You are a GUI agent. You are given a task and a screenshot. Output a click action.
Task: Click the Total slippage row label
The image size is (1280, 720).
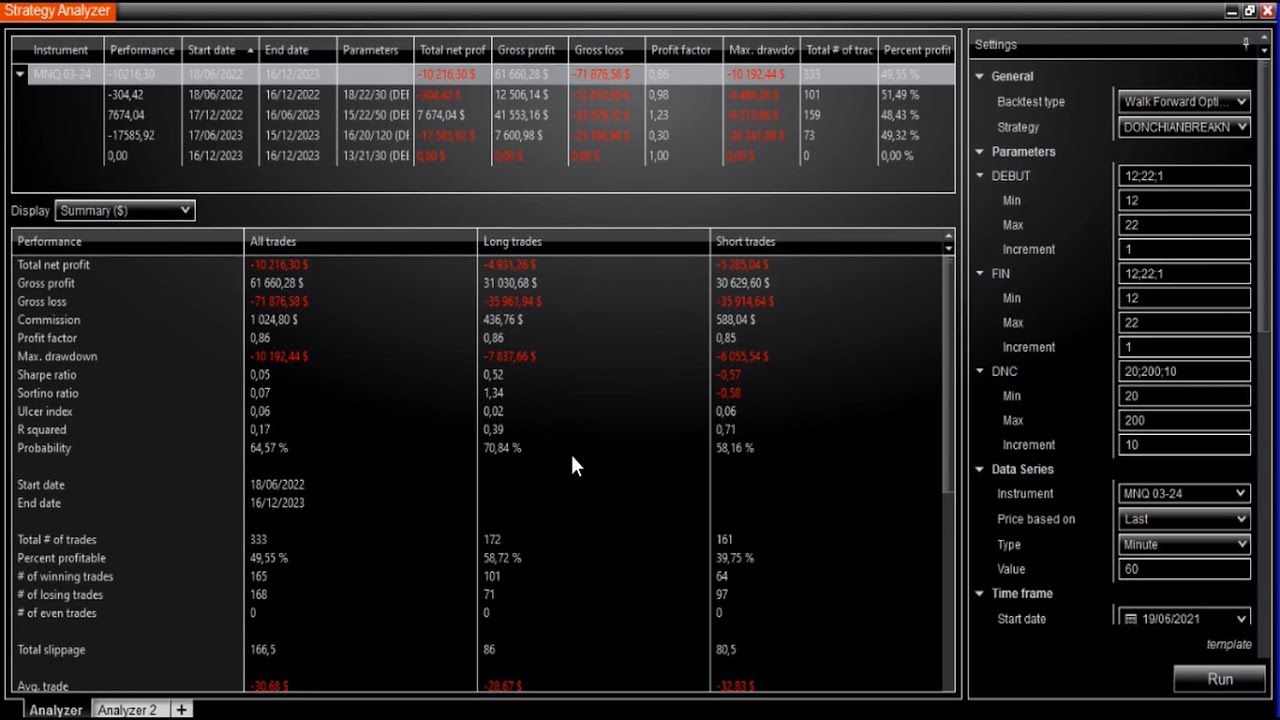coord(51,650)
